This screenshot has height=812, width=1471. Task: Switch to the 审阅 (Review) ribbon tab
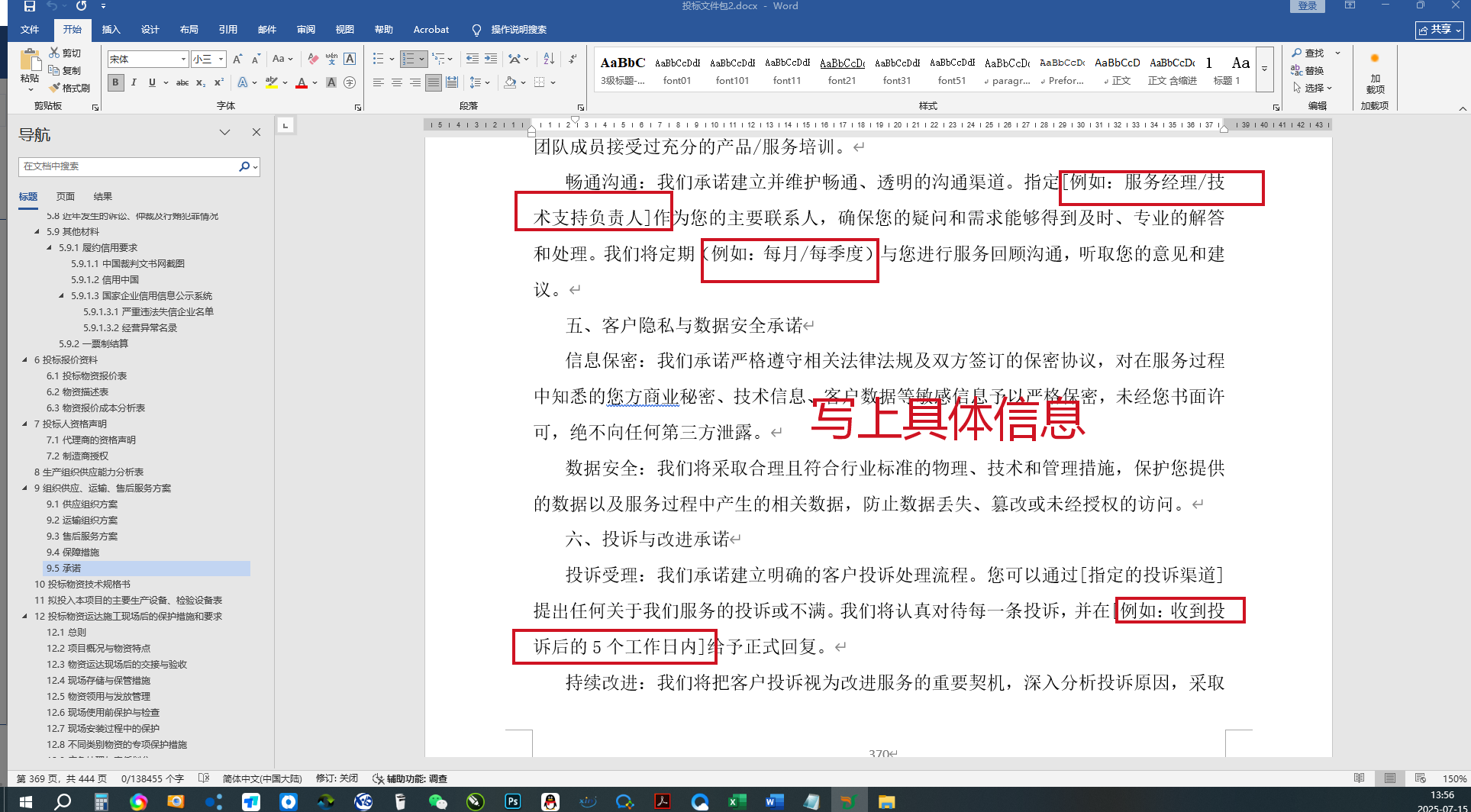[306, 30]
